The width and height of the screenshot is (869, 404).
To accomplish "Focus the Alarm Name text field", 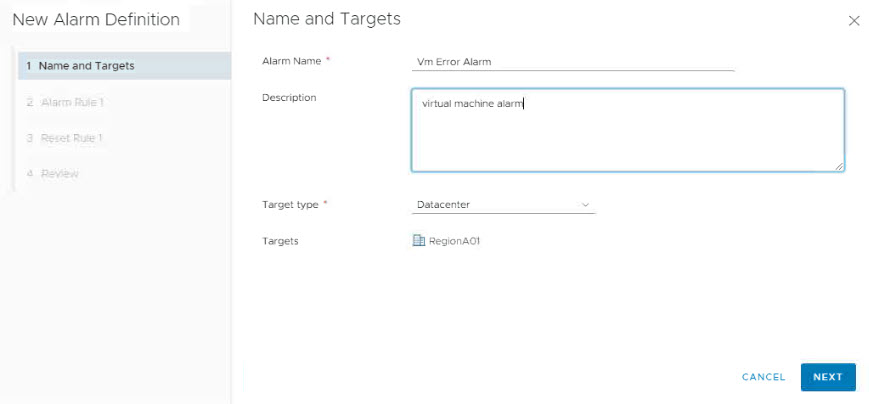I will [573, 61].
